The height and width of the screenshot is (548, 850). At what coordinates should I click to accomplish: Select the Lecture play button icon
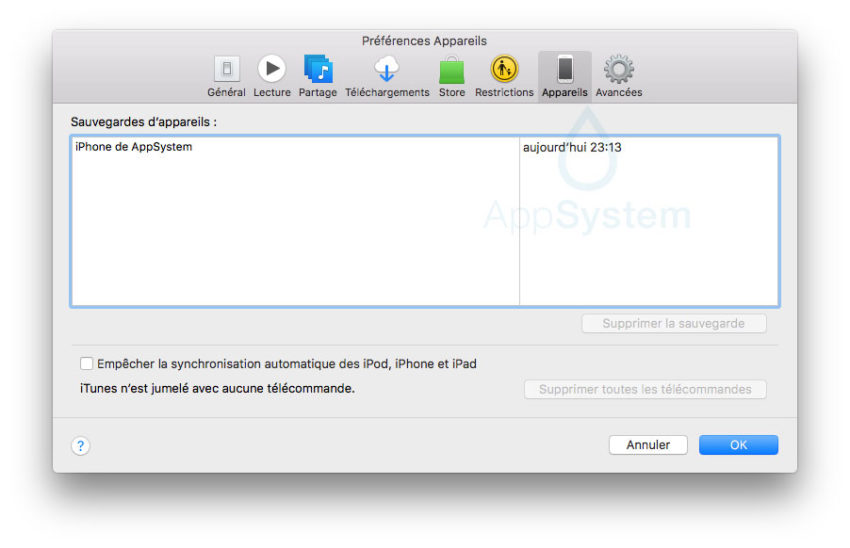point(271,69)
